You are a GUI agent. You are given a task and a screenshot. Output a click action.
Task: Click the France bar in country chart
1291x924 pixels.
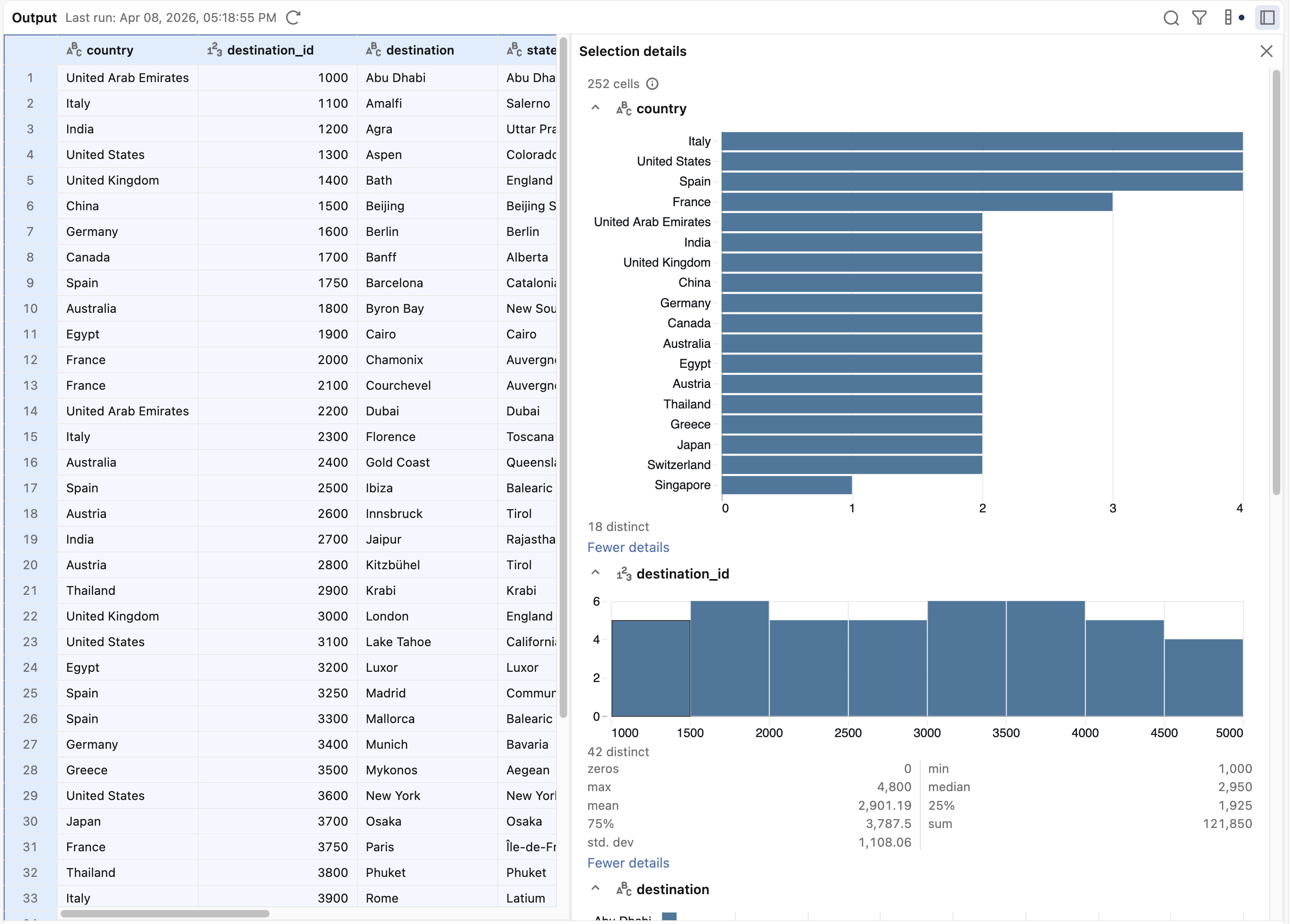click(916, 202)
